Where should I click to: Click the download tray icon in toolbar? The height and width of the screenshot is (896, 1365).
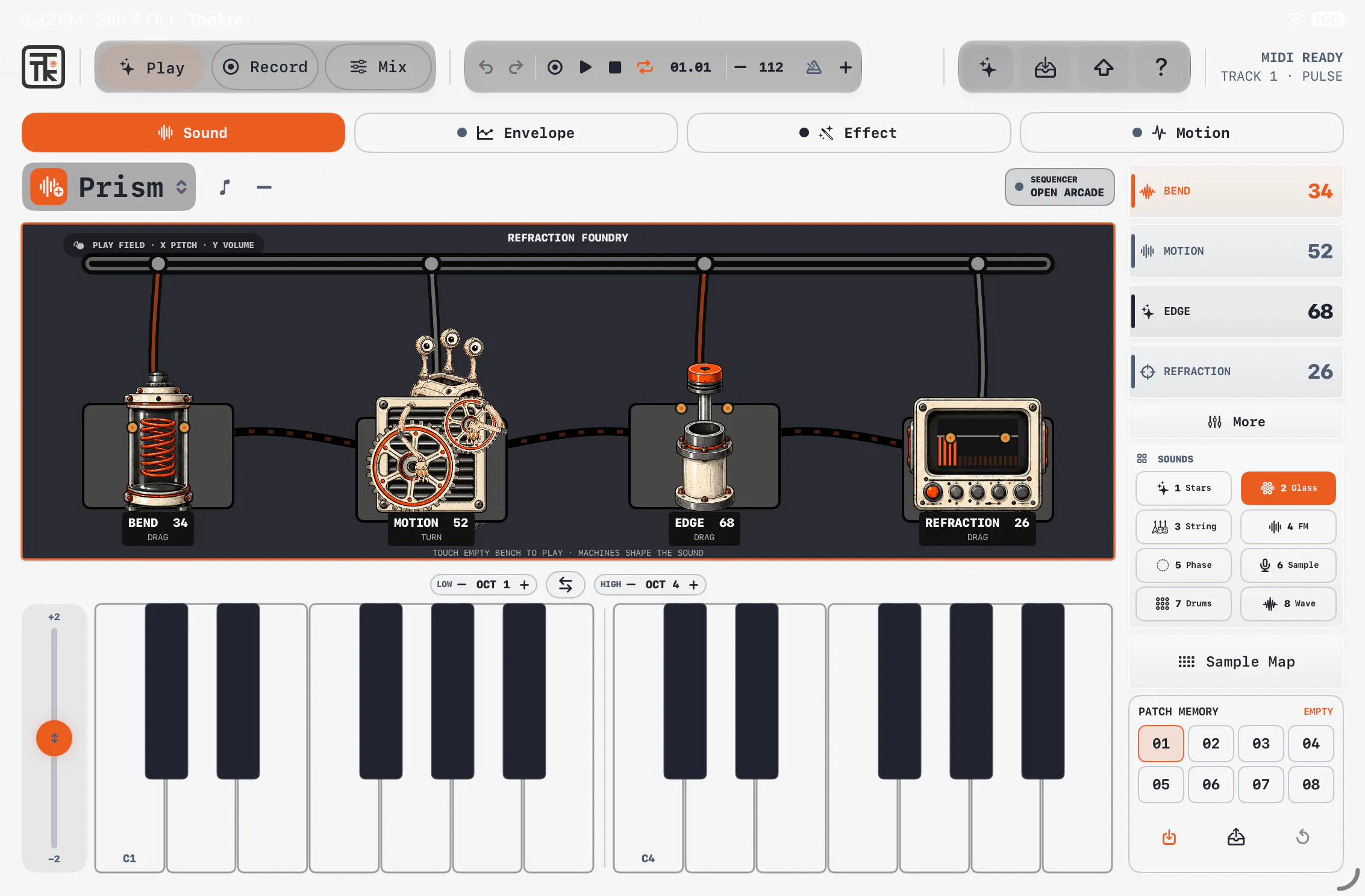(1045, 67)
